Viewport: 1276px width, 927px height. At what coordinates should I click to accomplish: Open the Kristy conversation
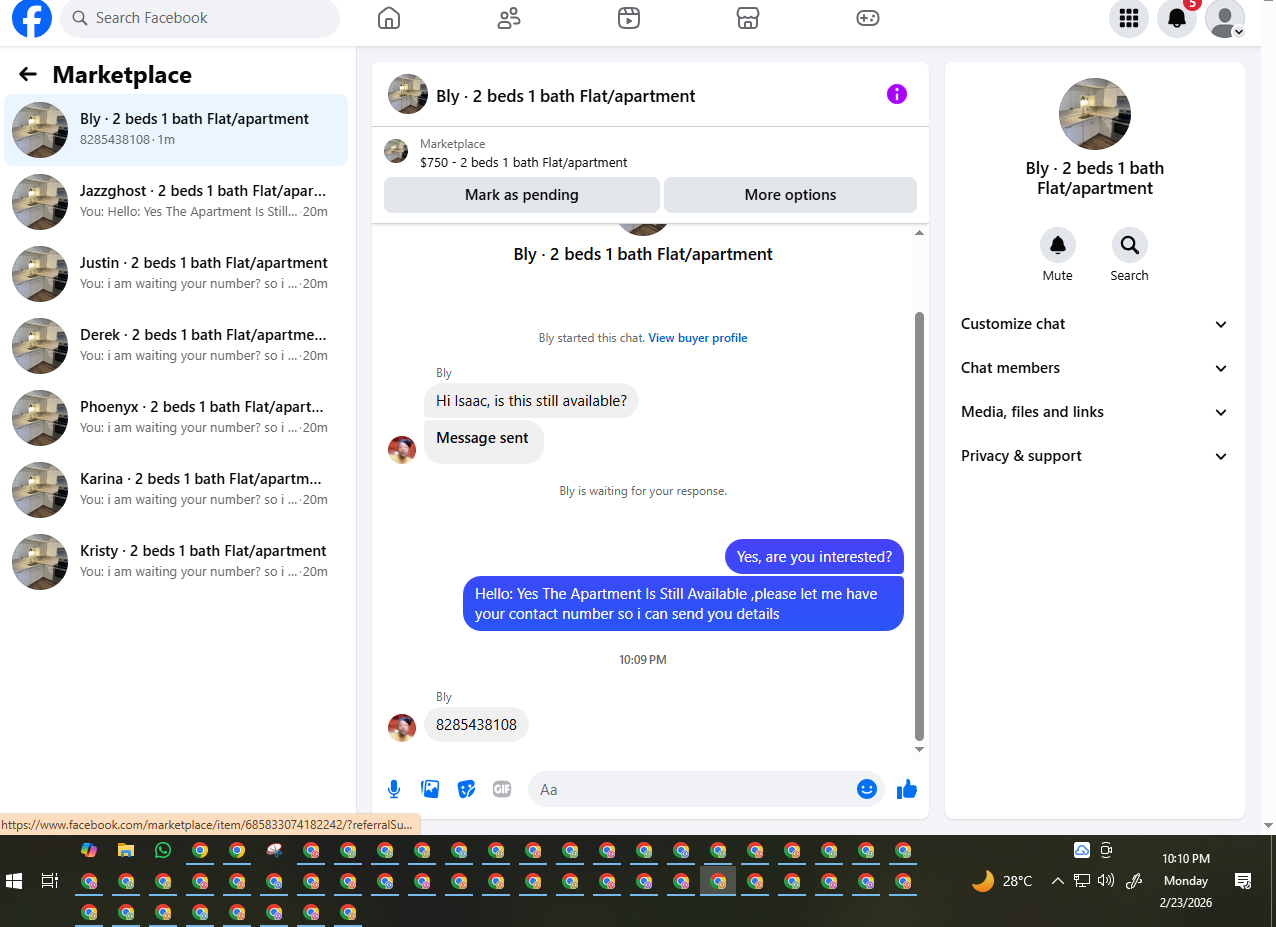coord(176,562)
